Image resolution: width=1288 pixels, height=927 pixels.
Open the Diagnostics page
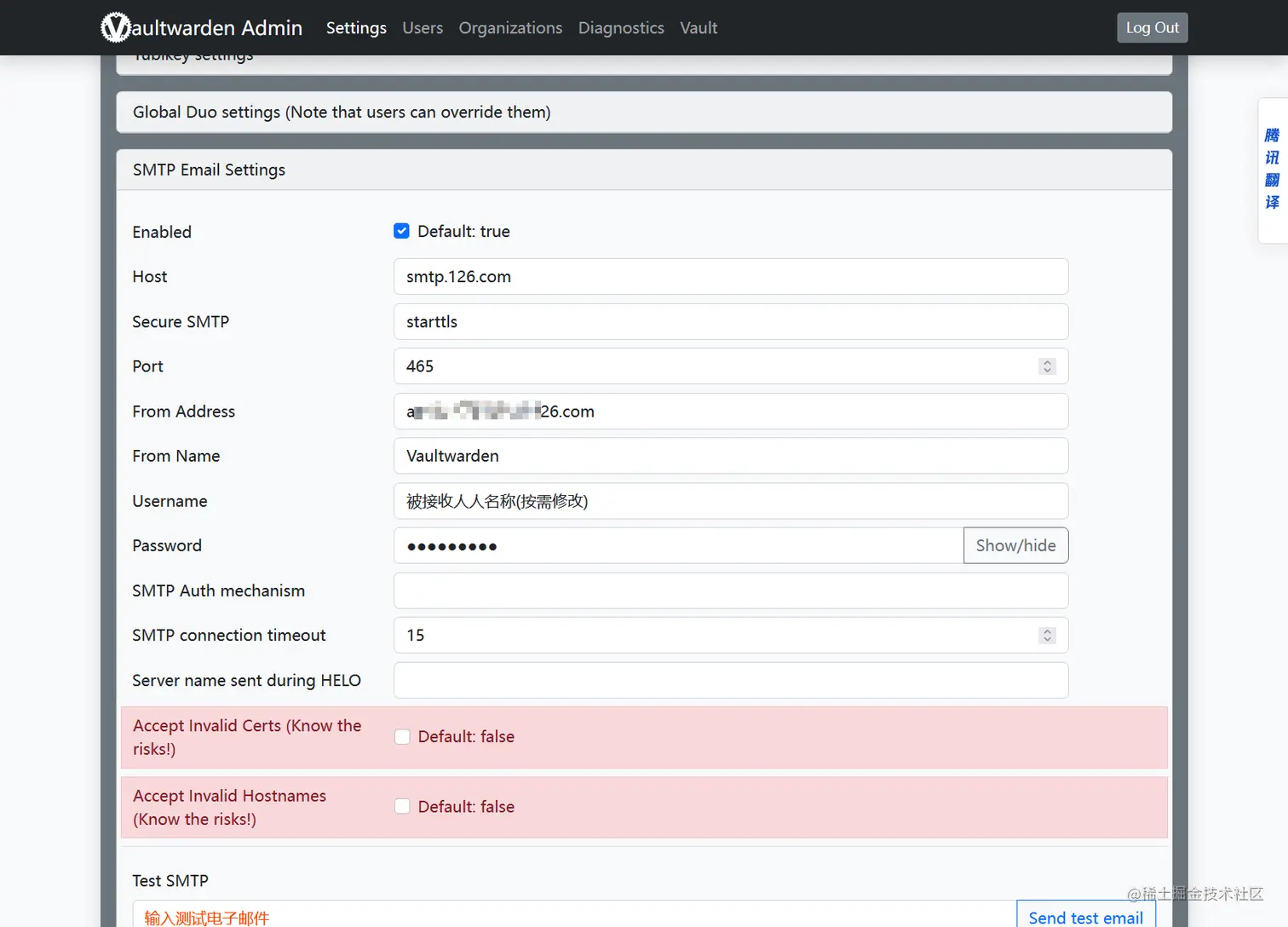(x=621, y=28)
